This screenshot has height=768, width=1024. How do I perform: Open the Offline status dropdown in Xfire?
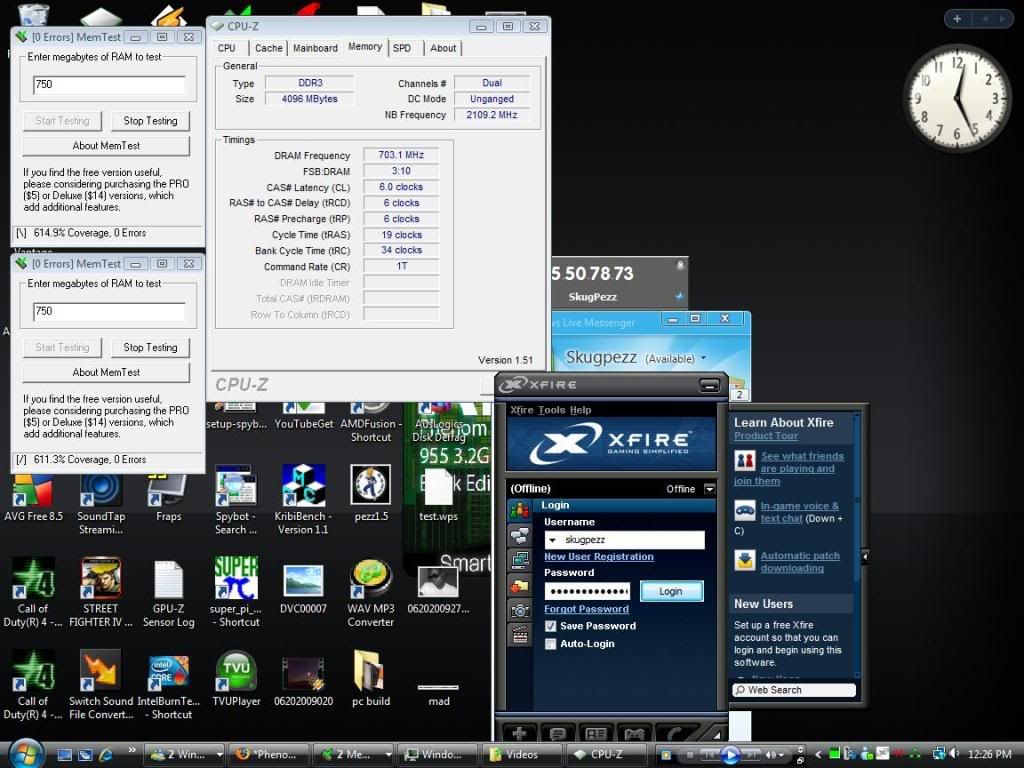[x=709, y=488]
